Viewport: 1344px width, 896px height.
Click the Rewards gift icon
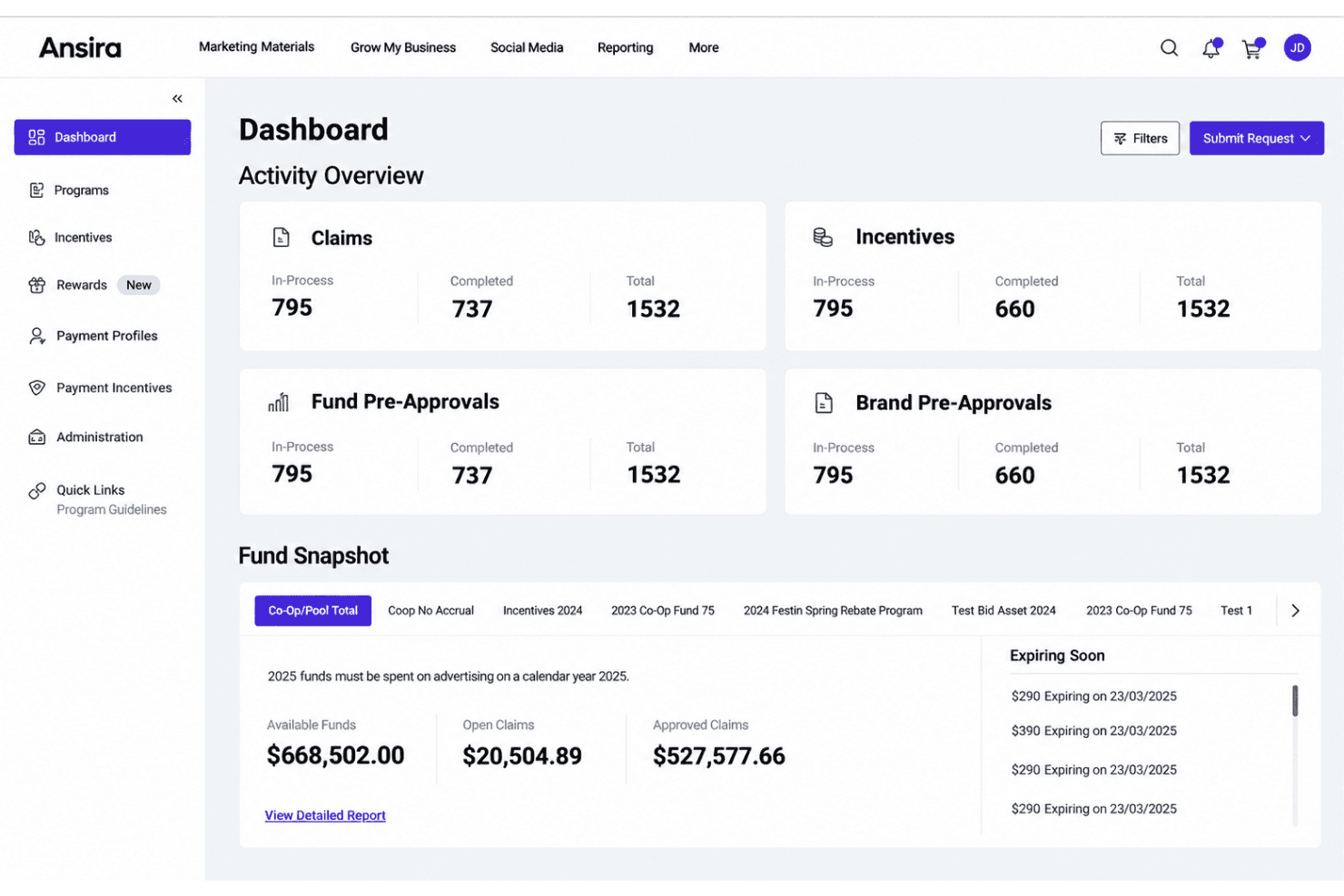click(x=36, y=285)
